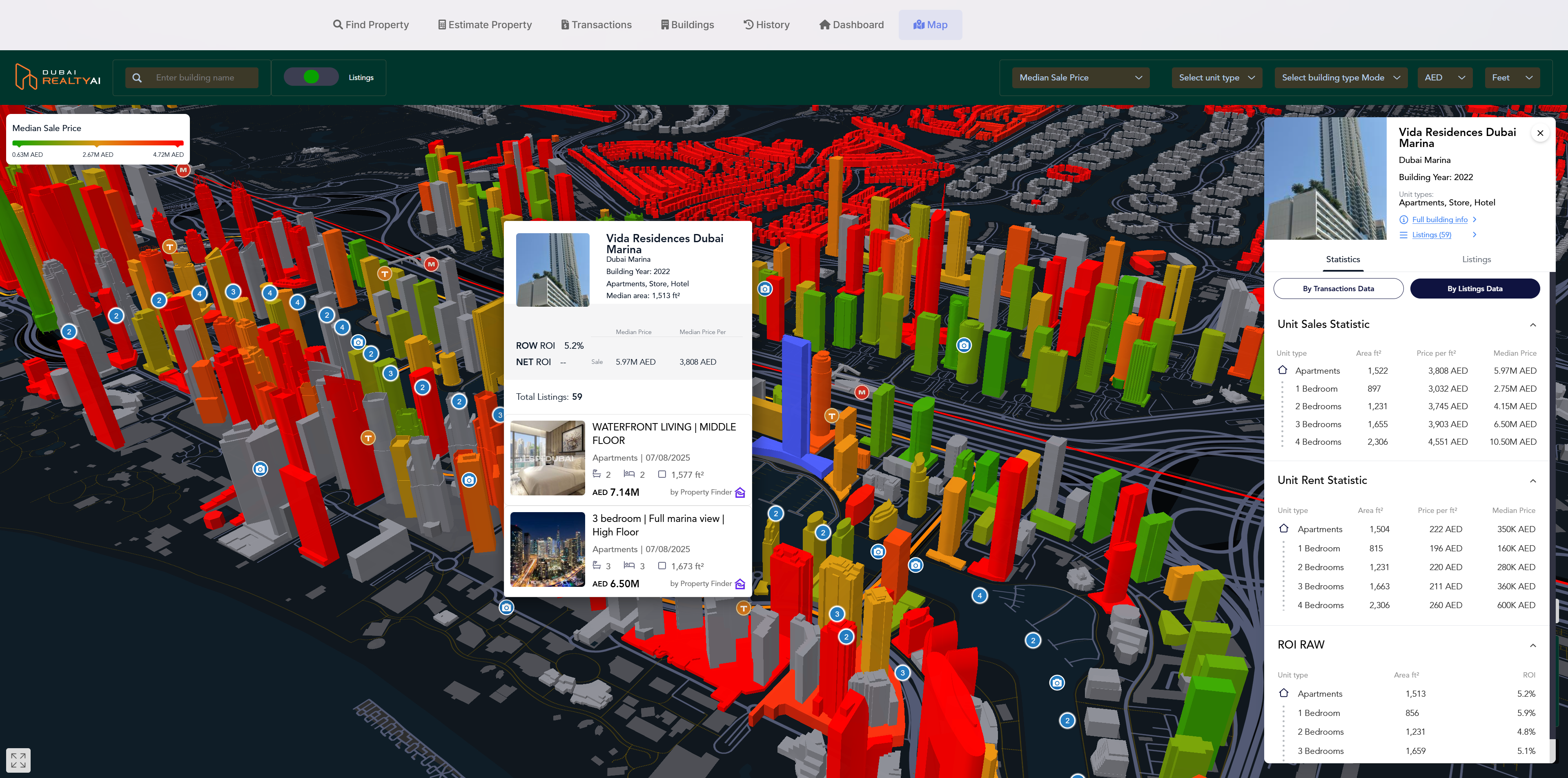Open the WATERFRONT LIVING | MIDDLE FLOOR listing
The width and height of the screenshot is (1568, 778).
coord(628,459)
